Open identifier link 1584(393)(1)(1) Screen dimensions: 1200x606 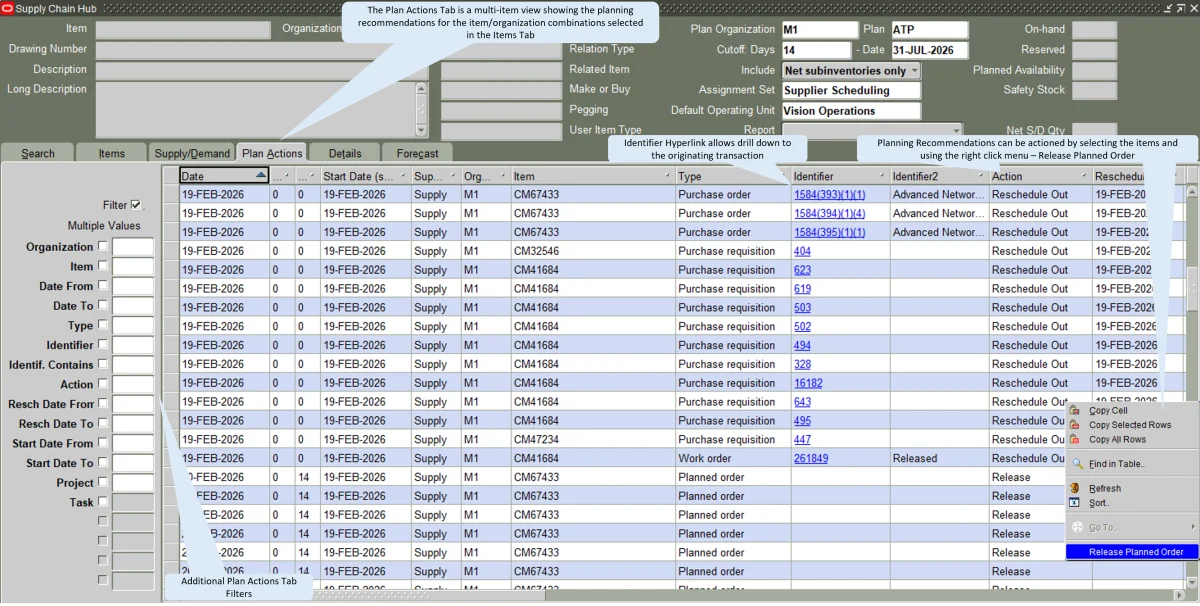pyautogui.click(x=829, y=195)
